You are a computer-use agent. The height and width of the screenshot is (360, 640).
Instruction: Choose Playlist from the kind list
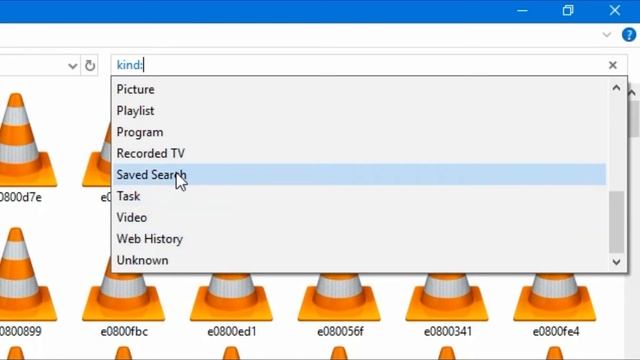tap(359, 111)
